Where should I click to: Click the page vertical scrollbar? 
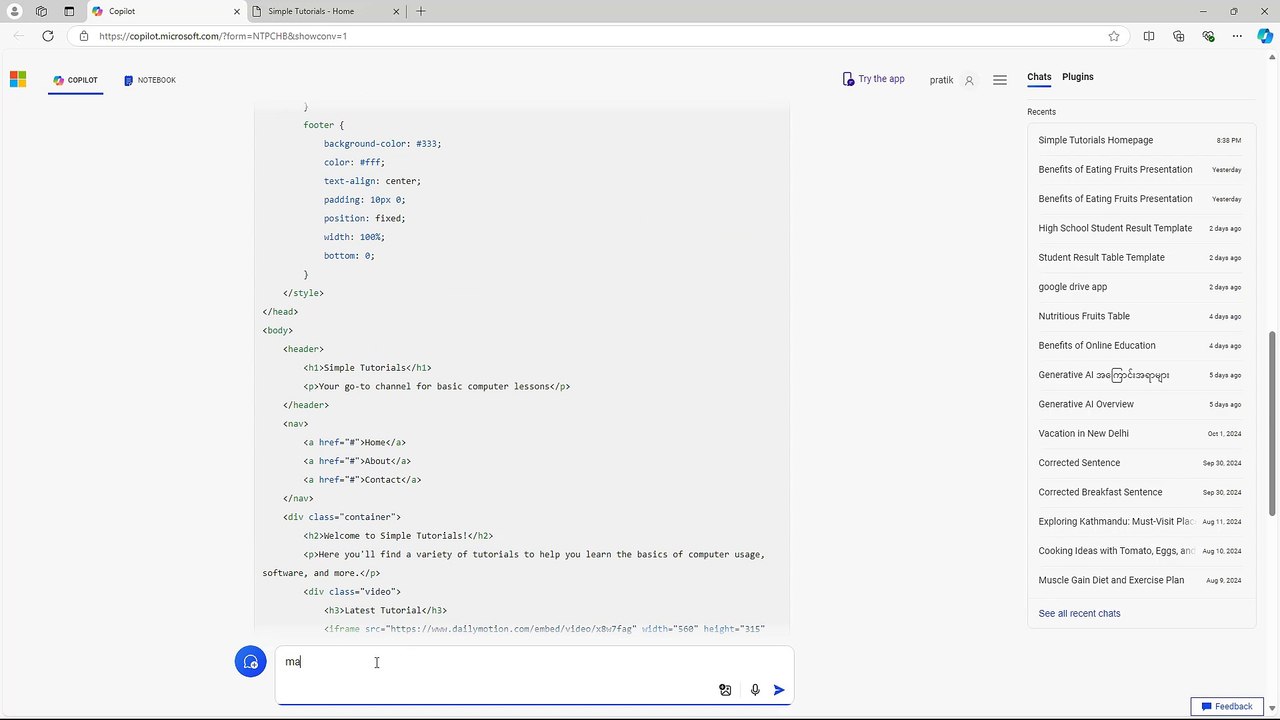(x=1273, y=424)
